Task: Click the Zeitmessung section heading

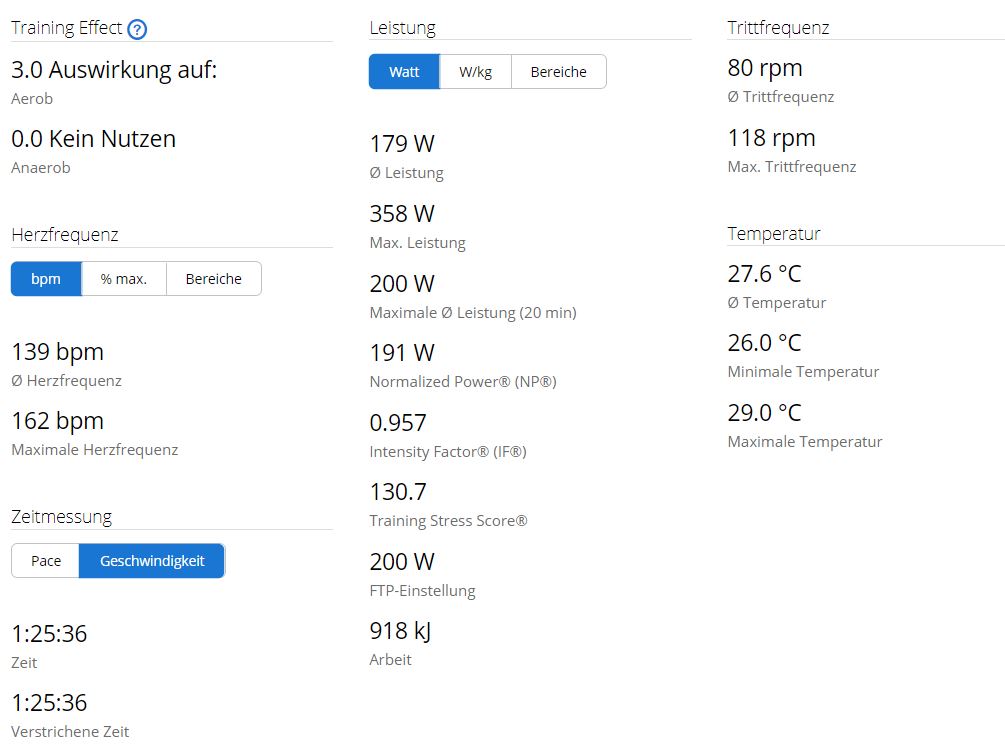Action: (61, 517)
